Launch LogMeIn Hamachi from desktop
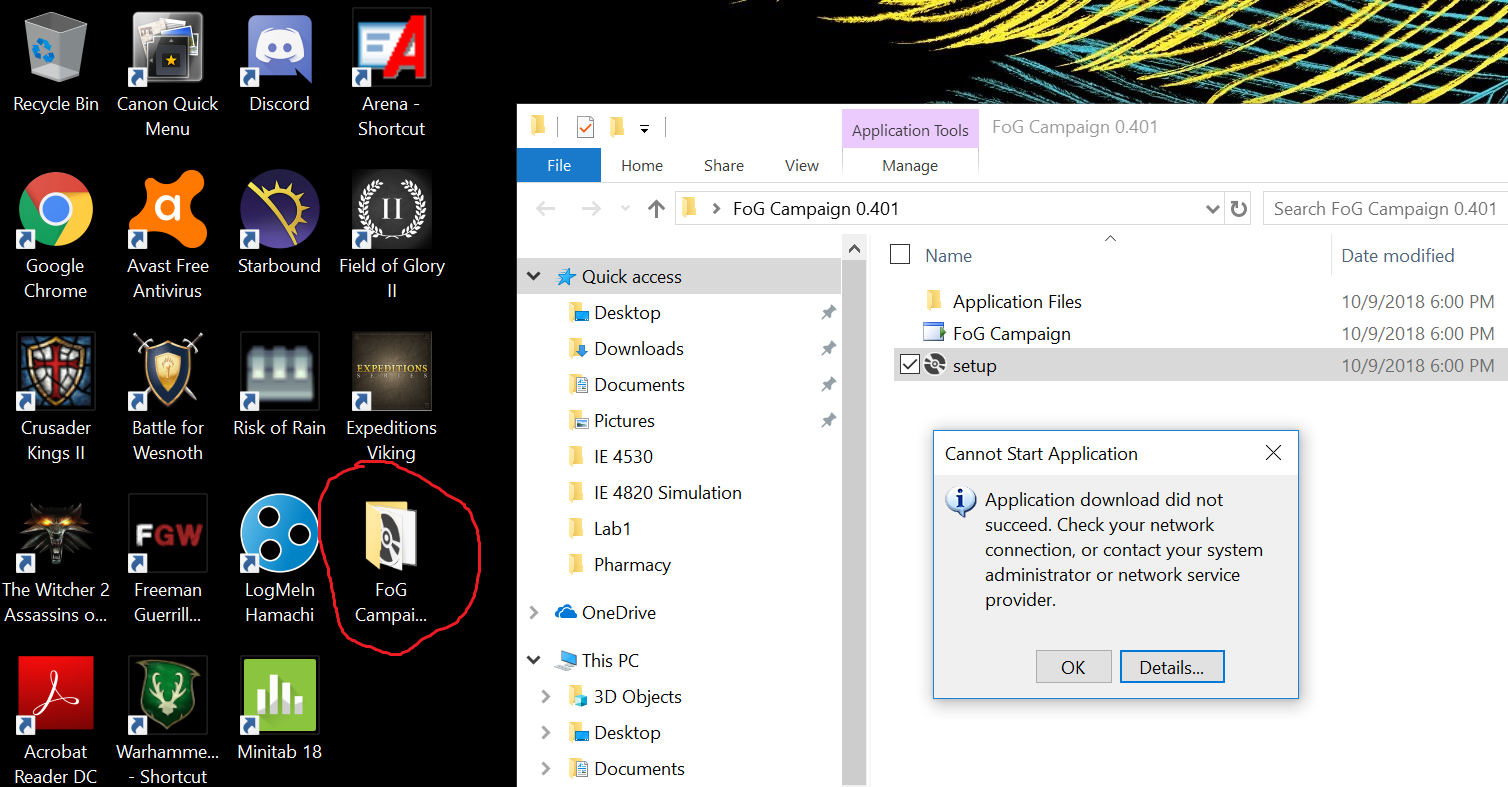This screenshot has width=1508, height=787. [280, 560]
